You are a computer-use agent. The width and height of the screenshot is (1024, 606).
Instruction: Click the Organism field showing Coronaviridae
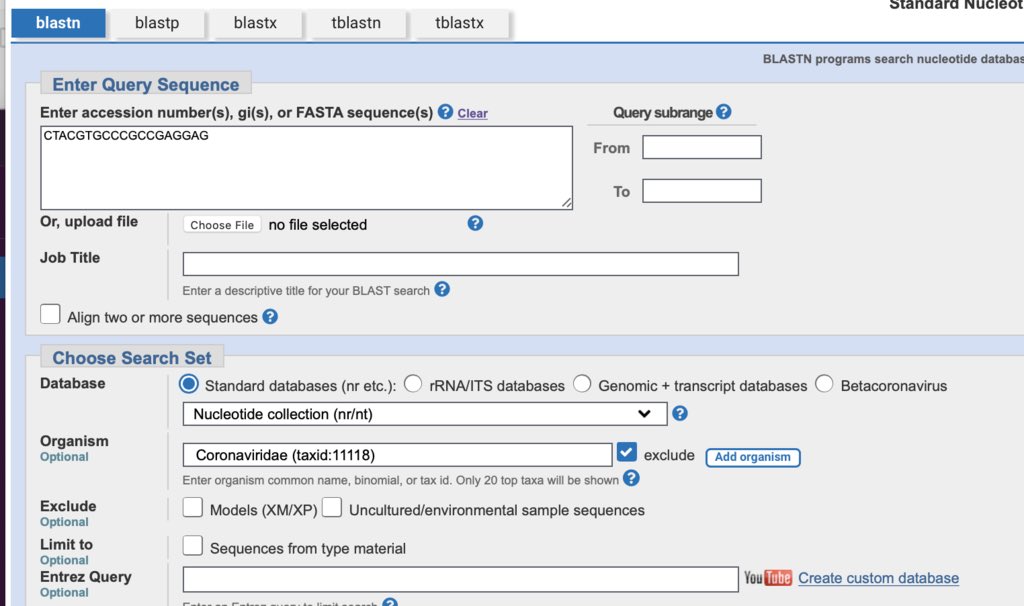[x=398, y=455]
